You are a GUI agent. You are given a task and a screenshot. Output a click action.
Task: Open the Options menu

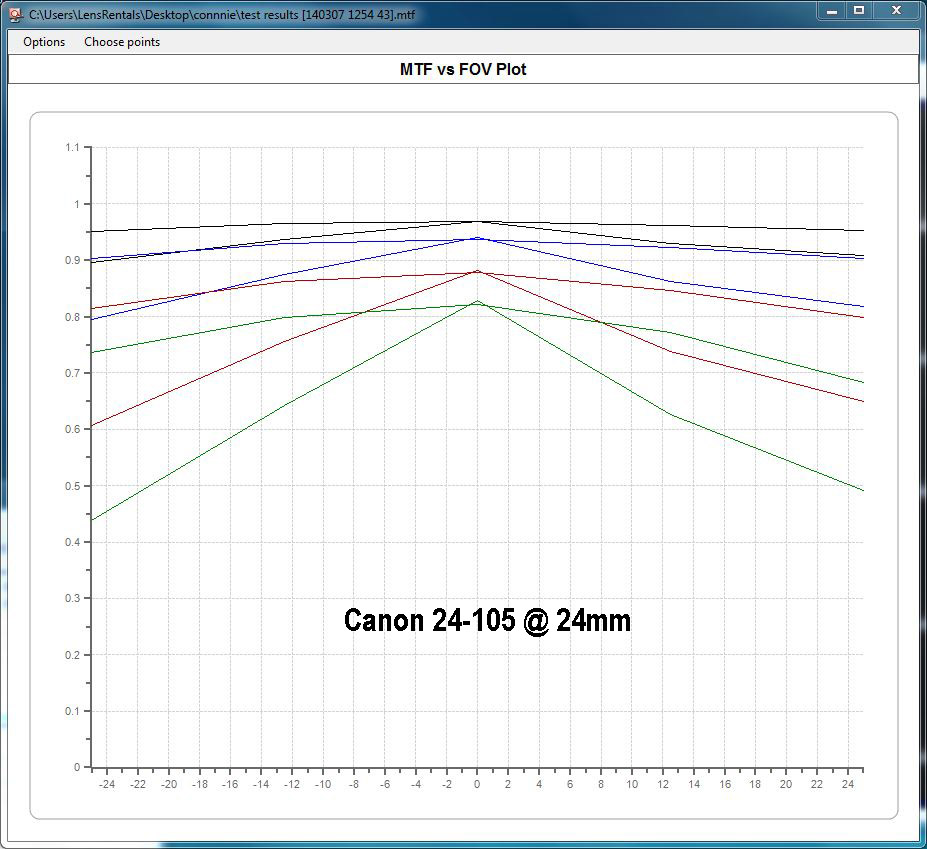point(44,42)
